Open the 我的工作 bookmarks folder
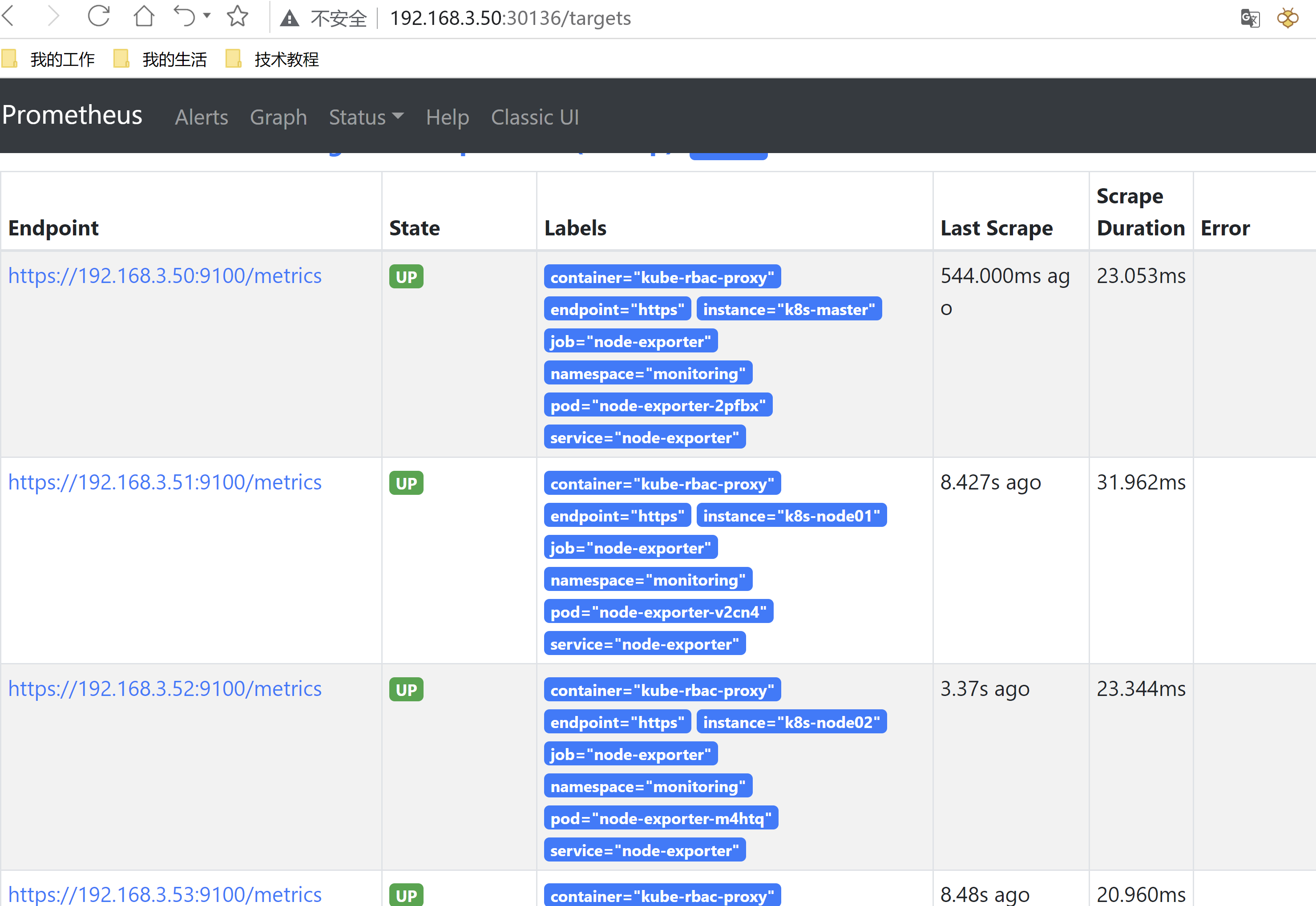Viewport: 1316px width, 906px height. coord(62,59)
